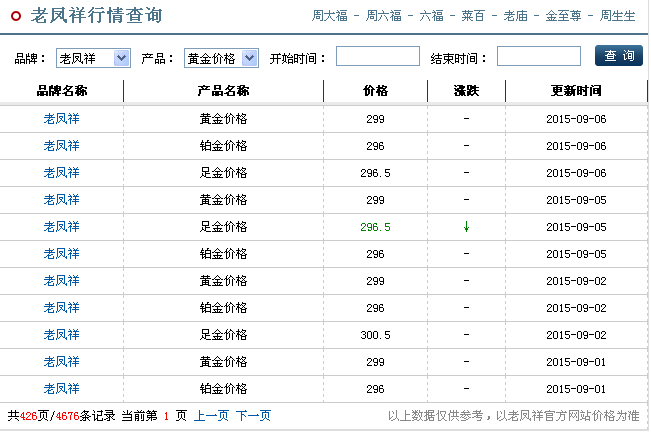This screenshot has width=651, height=433.
Task: Click 黄金价格 in the 2015-09-02 row
Action: 223,281
